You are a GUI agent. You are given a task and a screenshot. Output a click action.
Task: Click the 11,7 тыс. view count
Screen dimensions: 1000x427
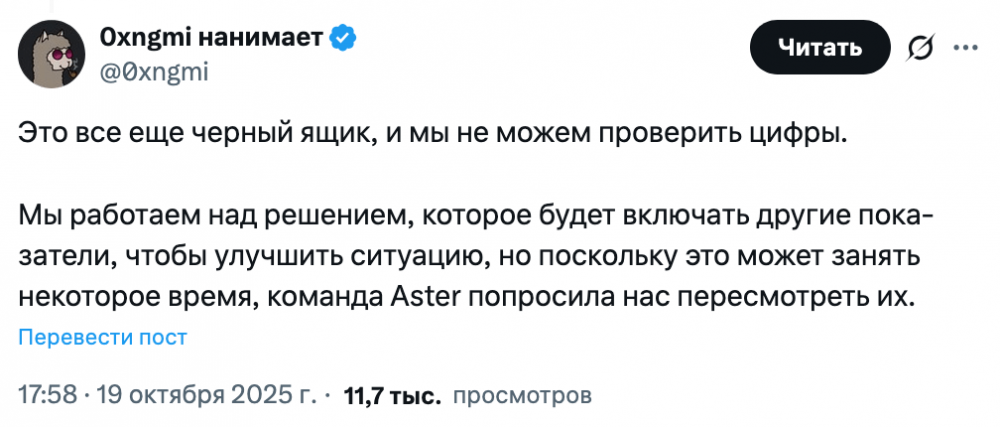pyautogui.click(x=392, y=396)
